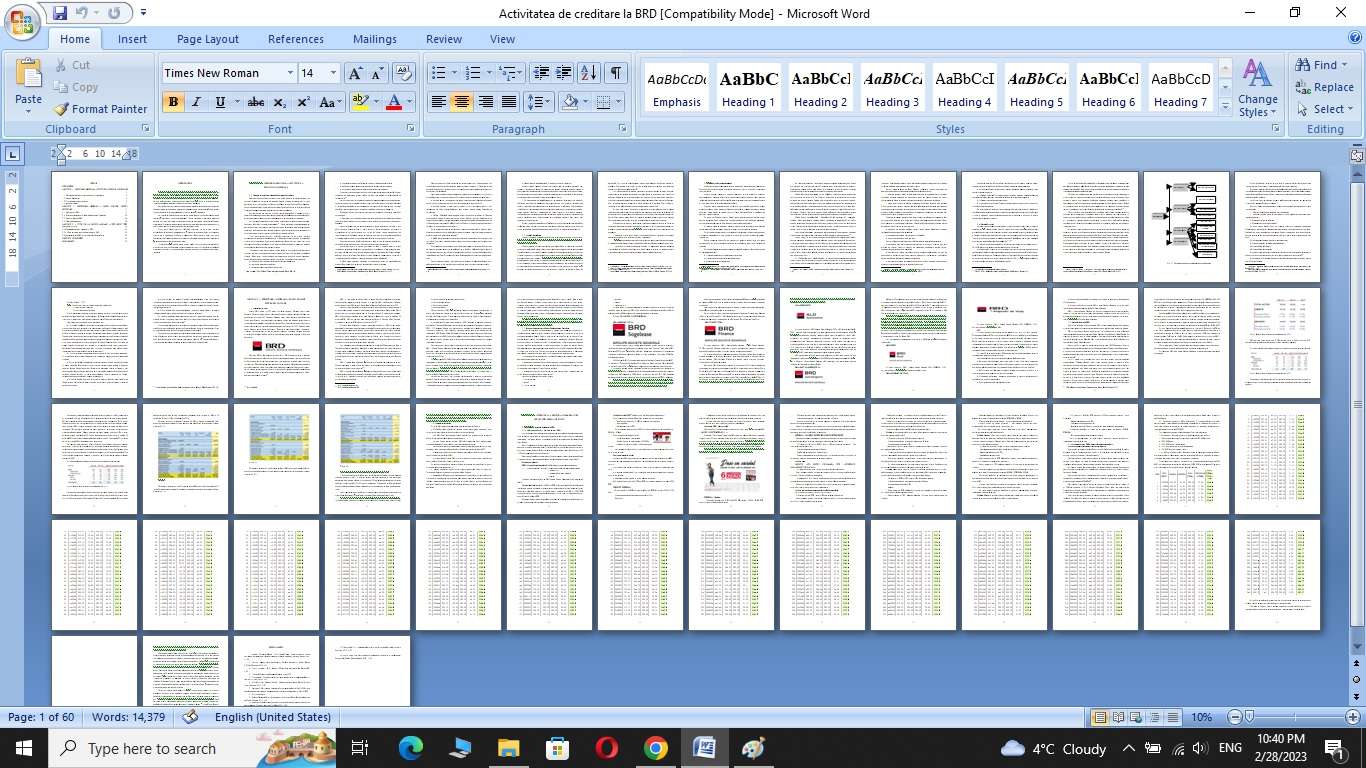Open the font size dropdown
1366x768 pixels.
333,73
